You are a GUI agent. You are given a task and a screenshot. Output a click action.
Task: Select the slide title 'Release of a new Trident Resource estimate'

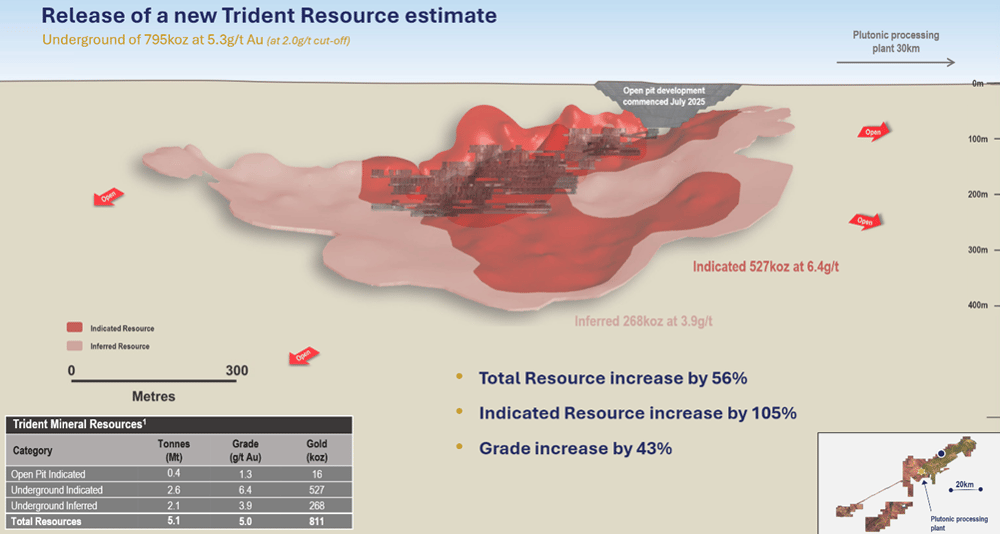pyautogui.click(x=269, y=15)
